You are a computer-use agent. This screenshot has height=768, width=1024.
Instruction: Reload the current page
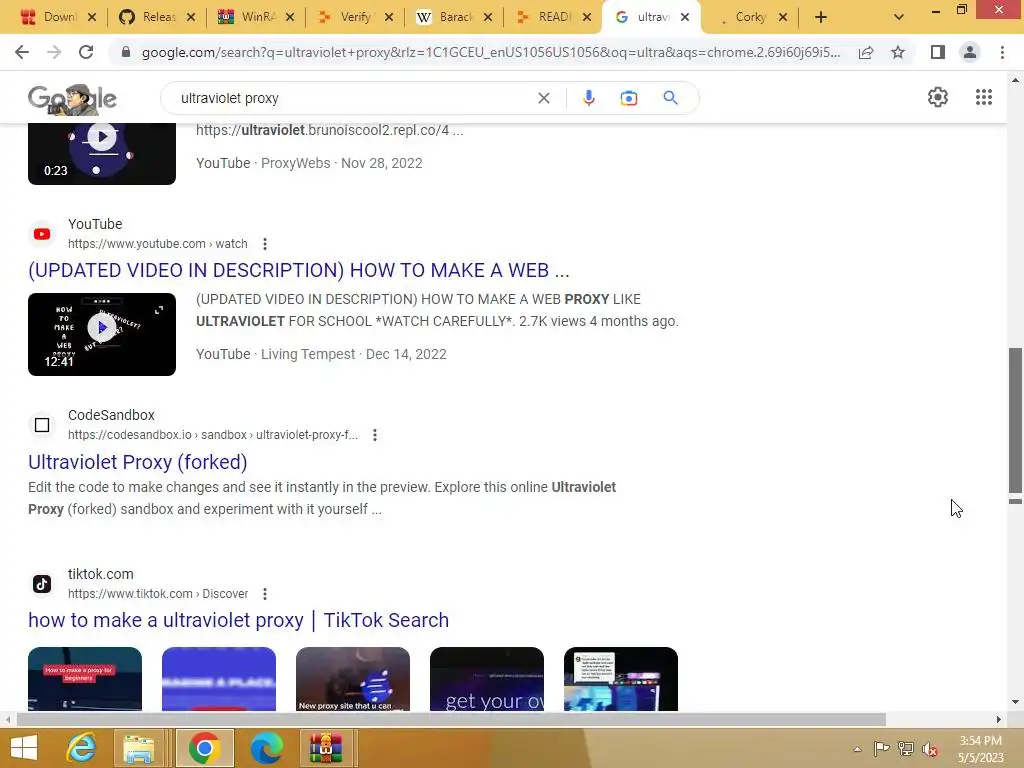[x=86, y=52]
